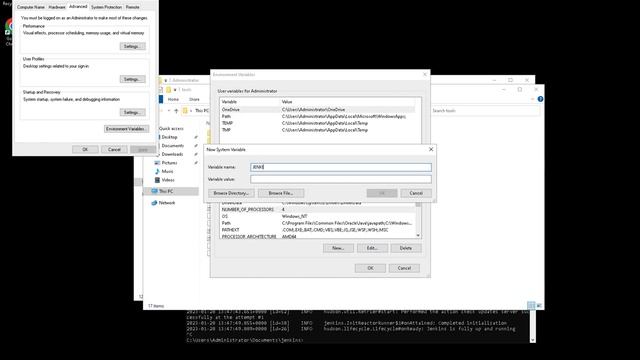
Task: Click Browse Directory button
Action: [231, 193]
